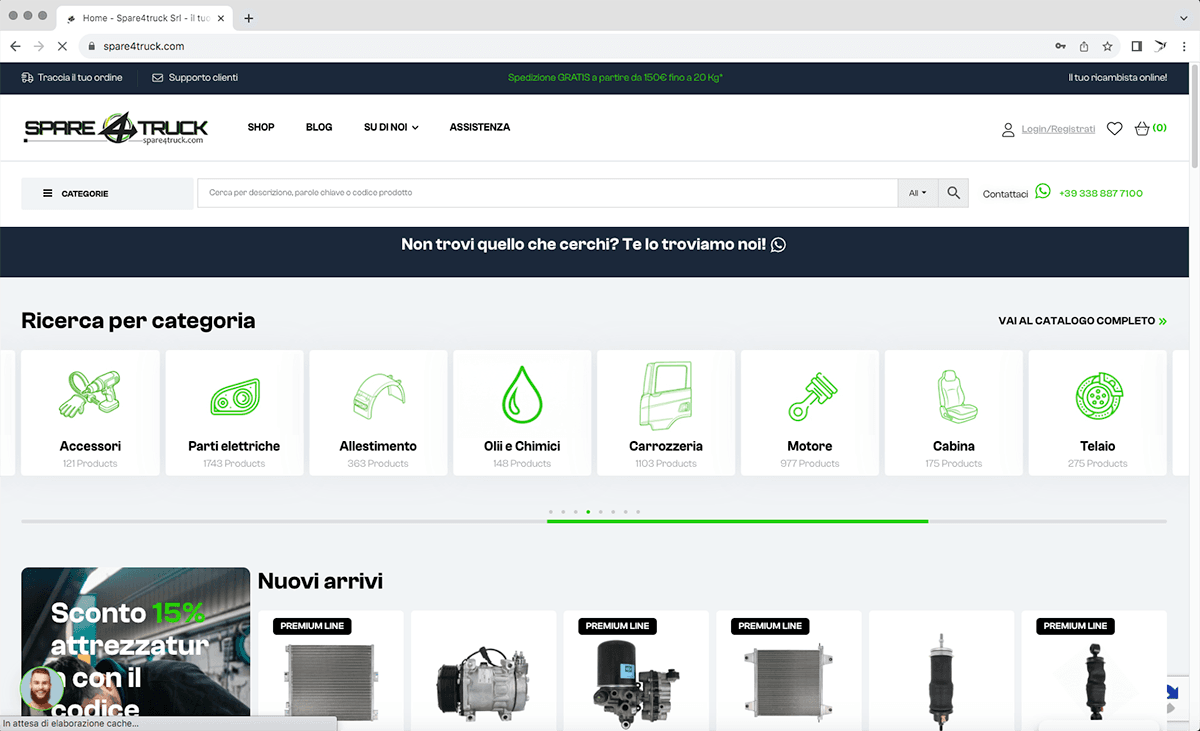
Task: Click Non trovi quello che cerchi banner
Action: pos(593,244)
